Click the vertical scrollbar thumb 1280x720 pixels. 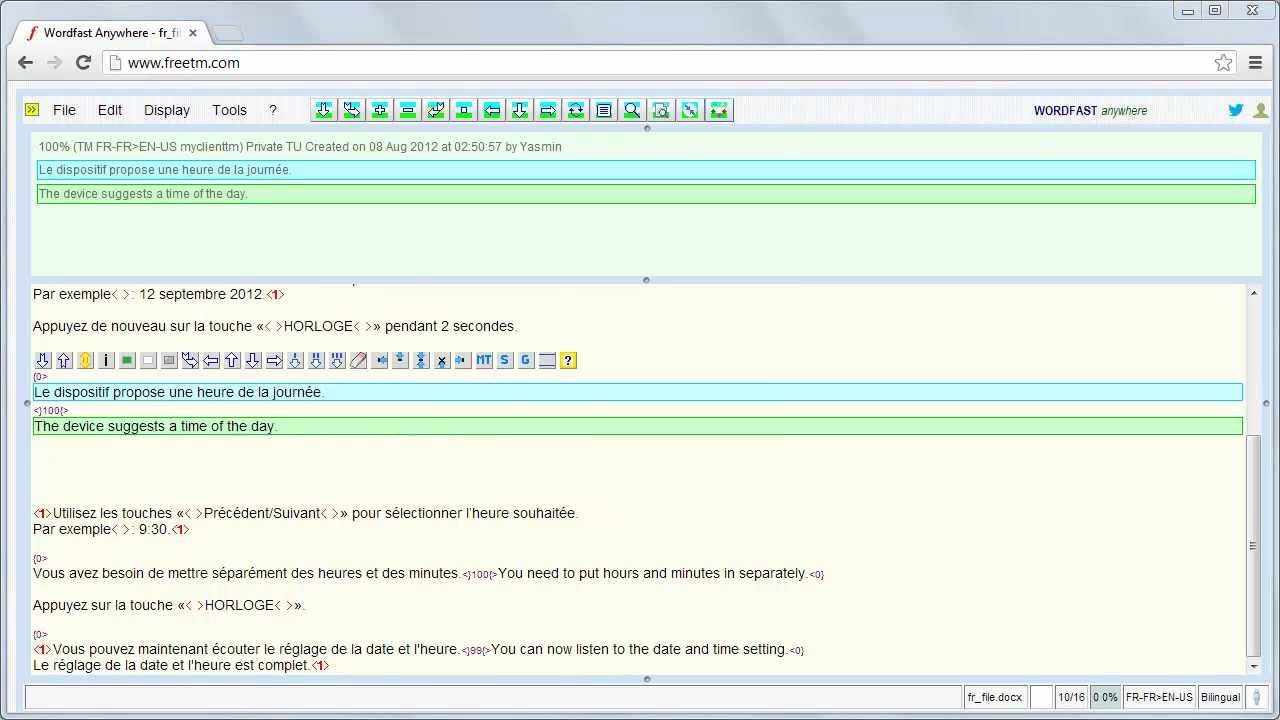pos(1254,546)
